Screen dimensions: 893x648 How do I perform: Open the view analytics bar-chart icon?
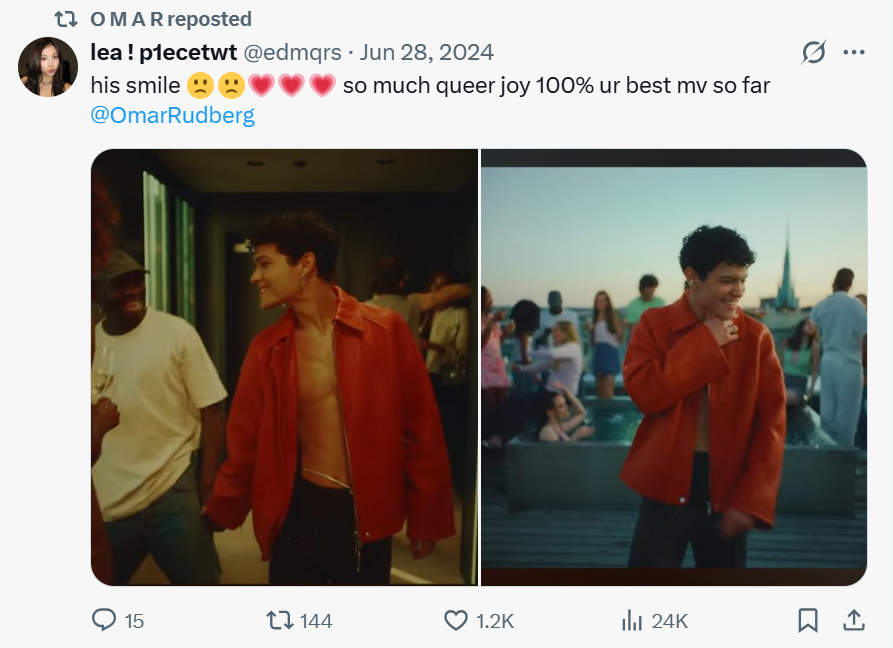[x=632, y=621]
